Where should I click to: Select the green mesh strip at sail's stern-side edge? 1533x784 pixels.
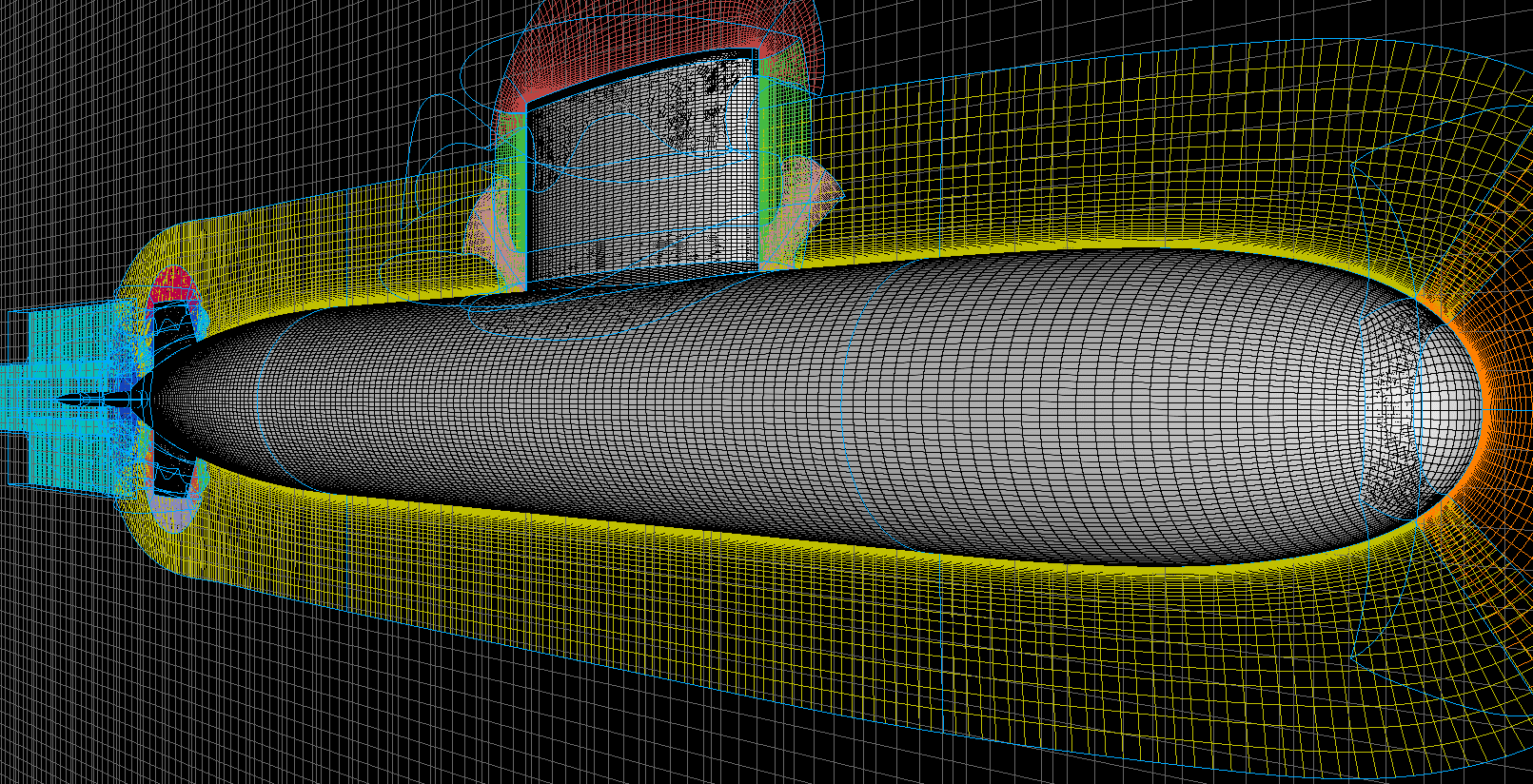(519, 190)
